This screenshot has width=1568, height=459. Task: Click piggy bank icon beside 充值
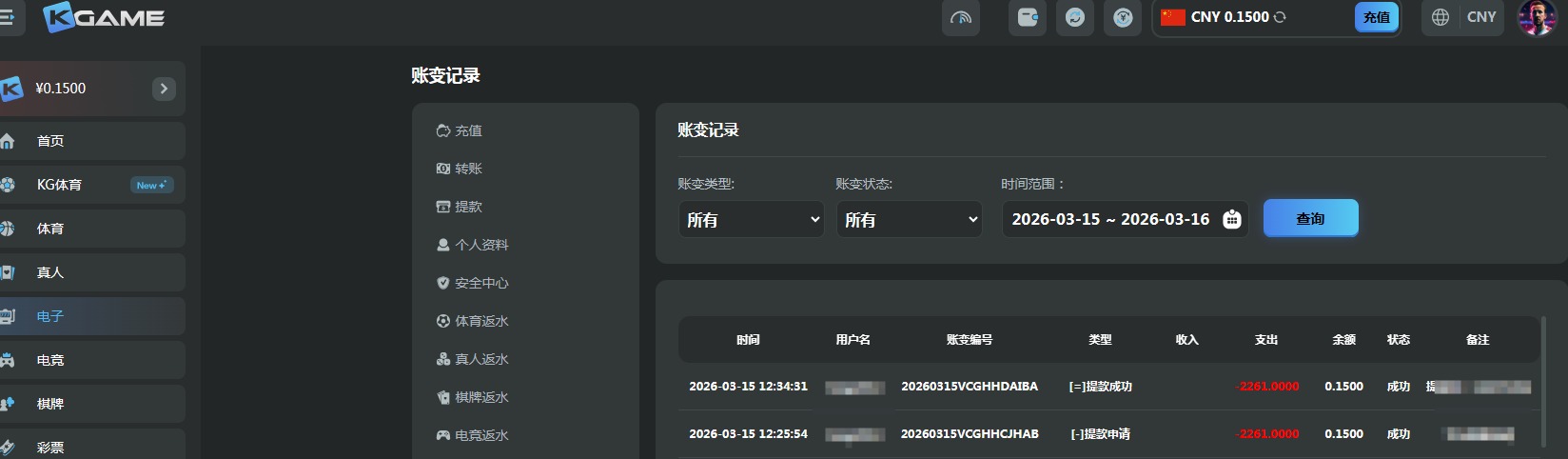(442, 130)
